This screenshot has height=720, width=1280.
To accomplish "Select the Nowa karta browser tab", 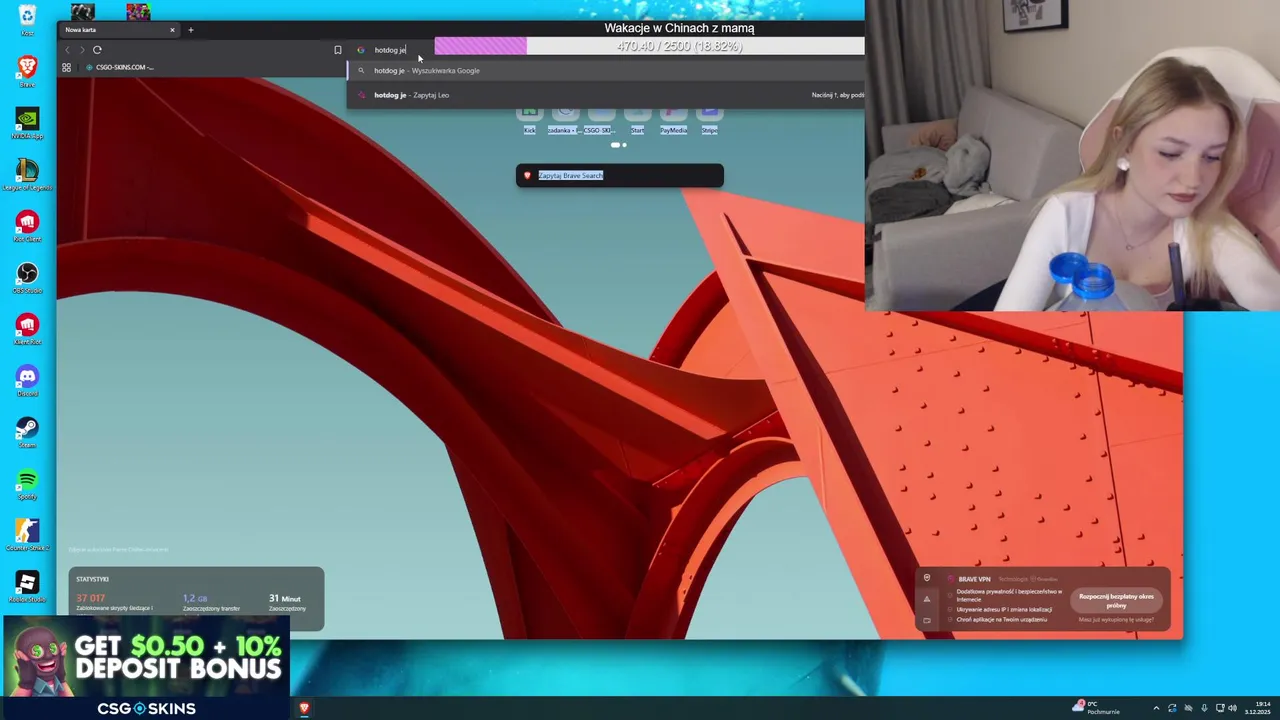I will coord(118,30).
